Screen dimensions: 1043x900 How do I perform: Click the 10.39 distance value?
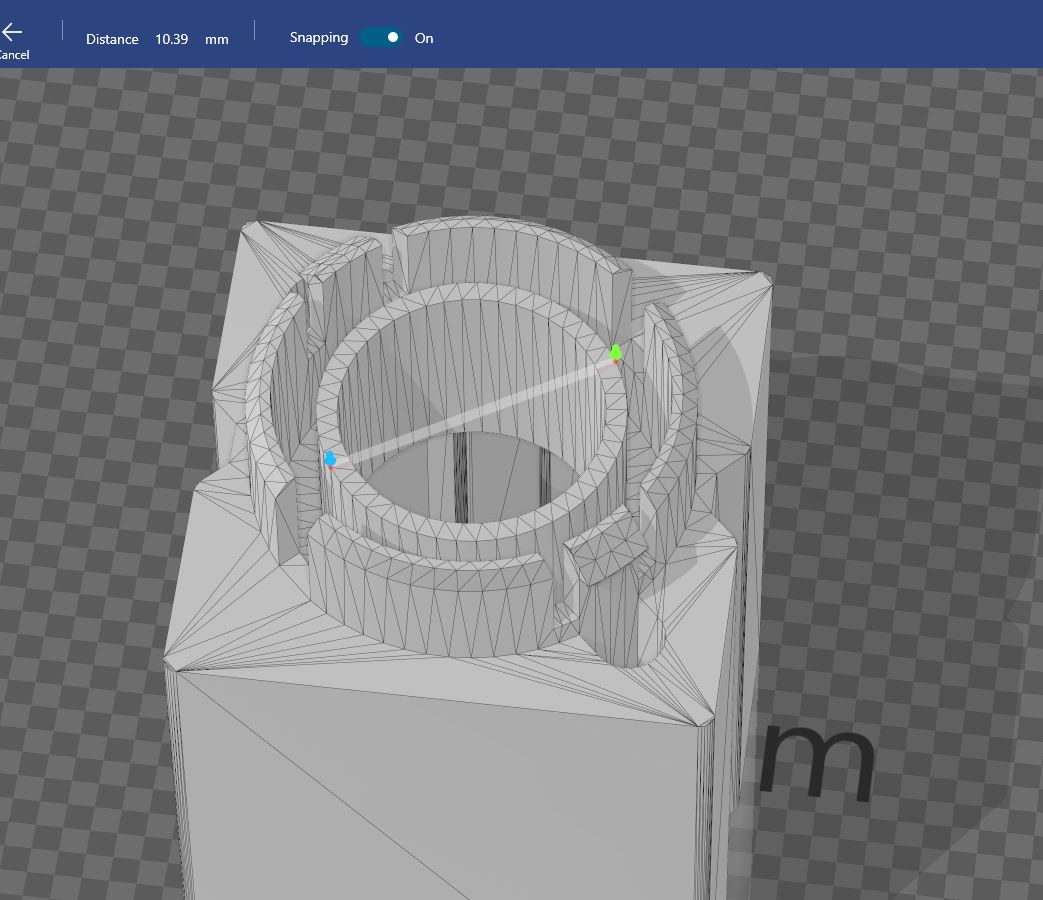[171, 39]
